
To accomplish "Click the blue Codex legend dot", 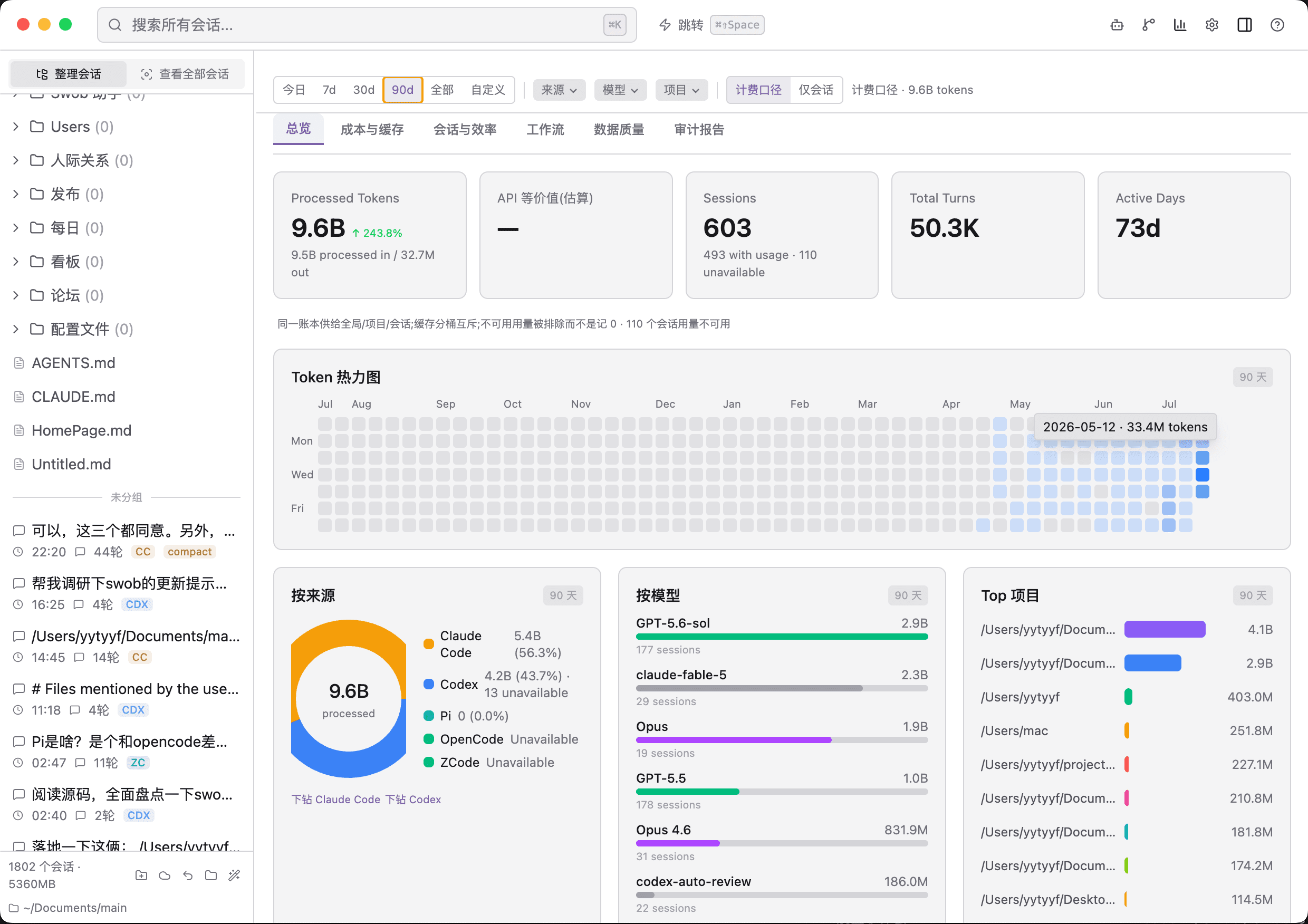I will (429, 684).
